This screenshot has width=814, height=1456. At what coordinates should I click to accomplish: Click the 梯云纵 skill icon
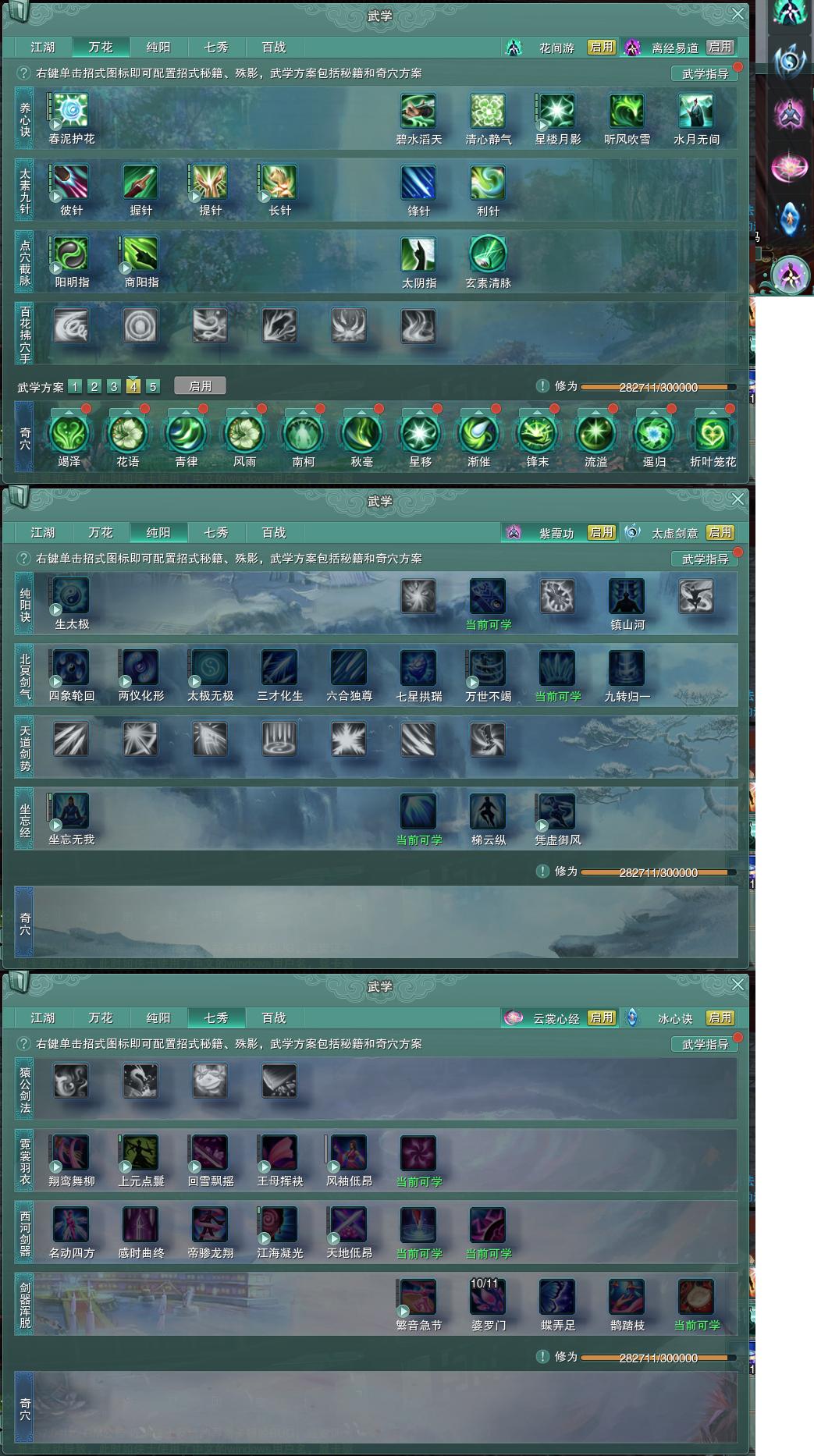coord(488,812)
